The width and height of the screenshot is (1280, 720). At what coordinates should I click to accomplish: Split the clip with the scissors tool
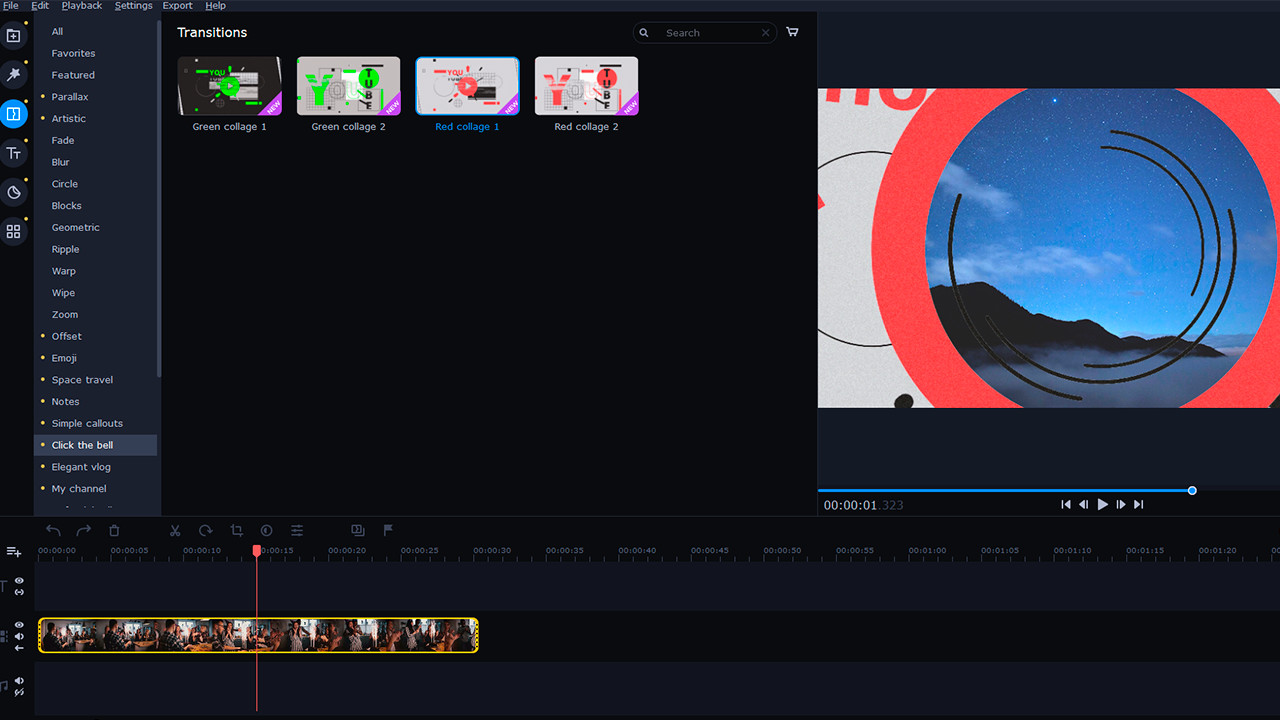[x=175, y=531]
